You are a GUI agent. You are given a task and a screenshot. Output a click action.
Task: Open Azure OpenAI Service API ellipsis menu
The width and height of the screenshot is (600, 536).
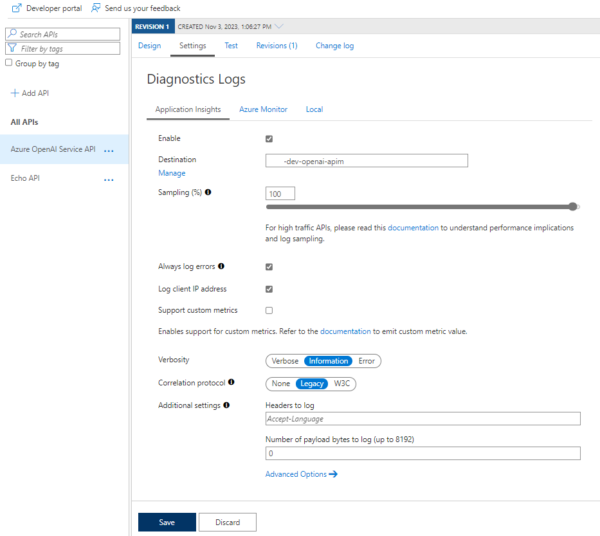click(x=109, y=151)
